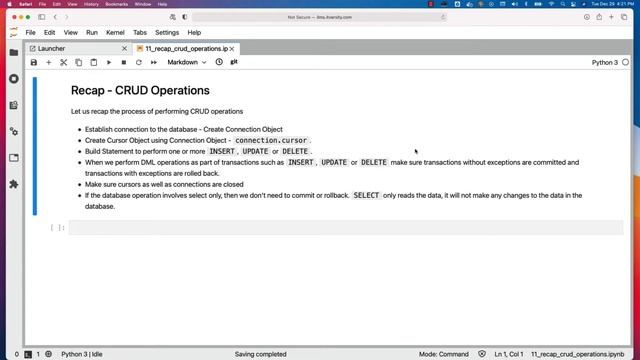
Task: Open the Extension Manager puzzle icon
Action: tap(14, 184)
